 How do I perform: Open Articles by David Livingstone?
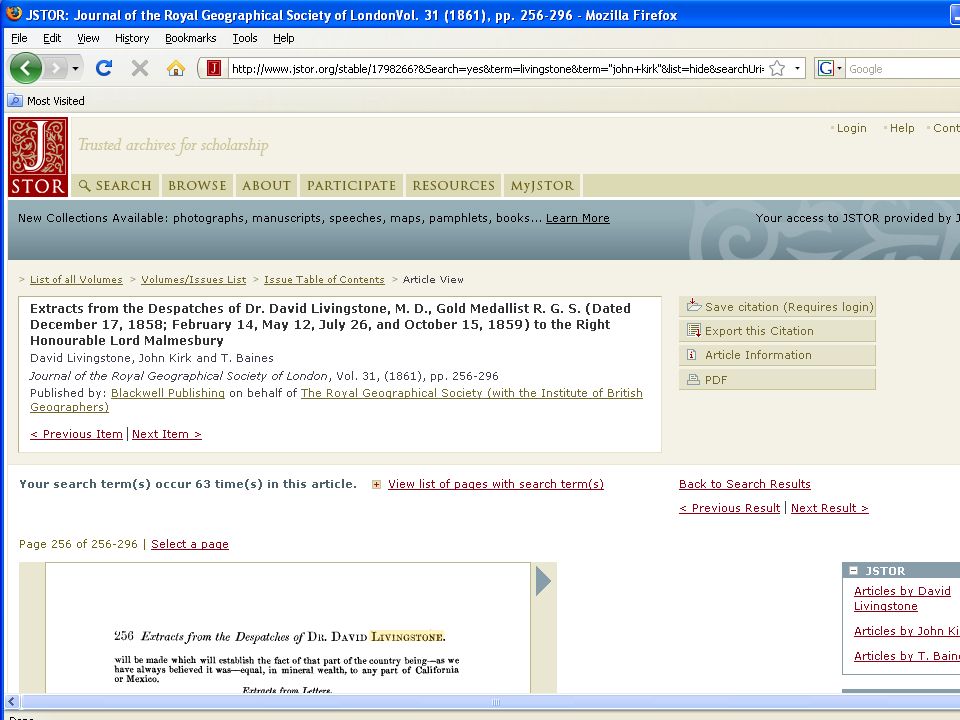(x=902, y=599)
